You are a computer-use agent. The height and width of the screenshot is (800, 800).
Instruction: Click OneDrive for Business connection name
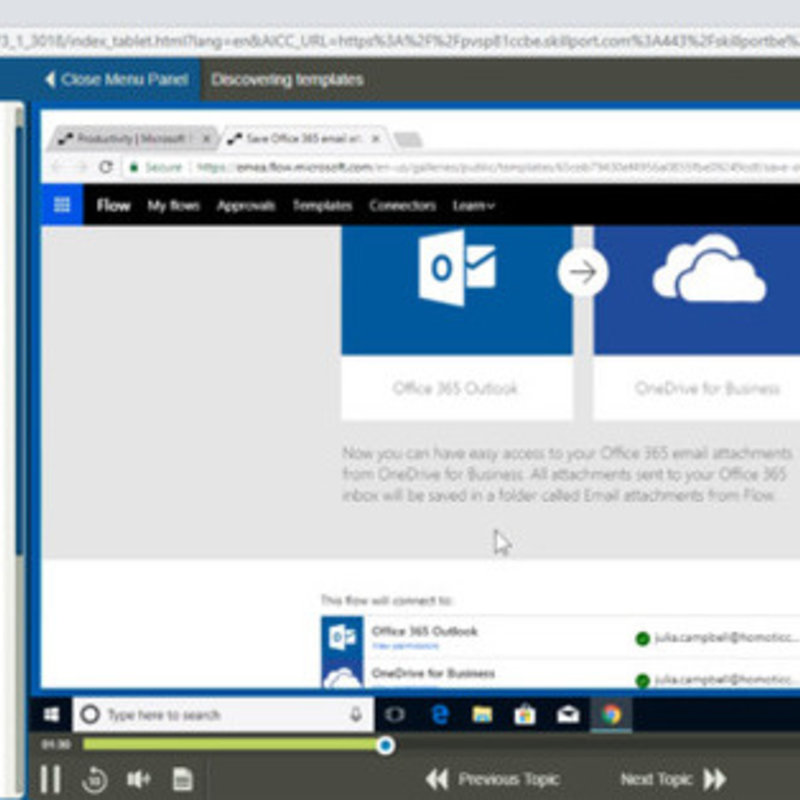click(x=433, y=673)
